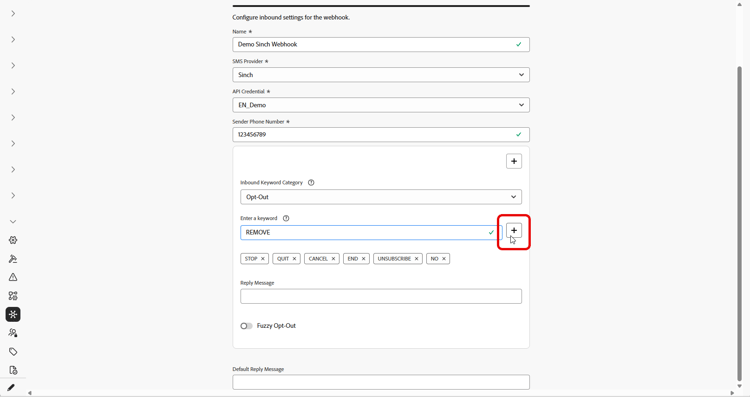Open the SMS Provider dropdown showing Sinch
The height and width of the screenshot is (397, 750).
point(381,75)
